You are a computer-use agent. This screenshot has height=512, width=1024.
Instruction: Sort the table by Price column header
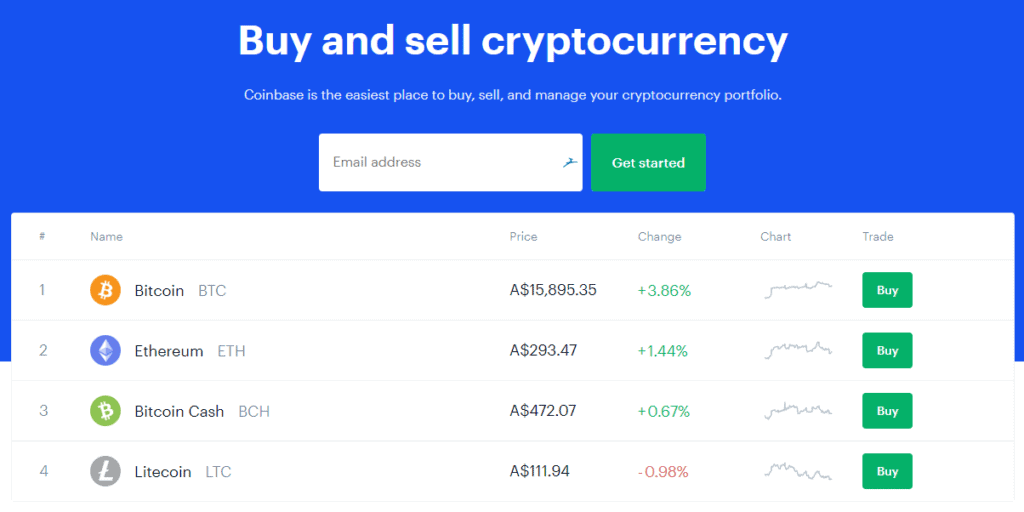pos(524,236)
